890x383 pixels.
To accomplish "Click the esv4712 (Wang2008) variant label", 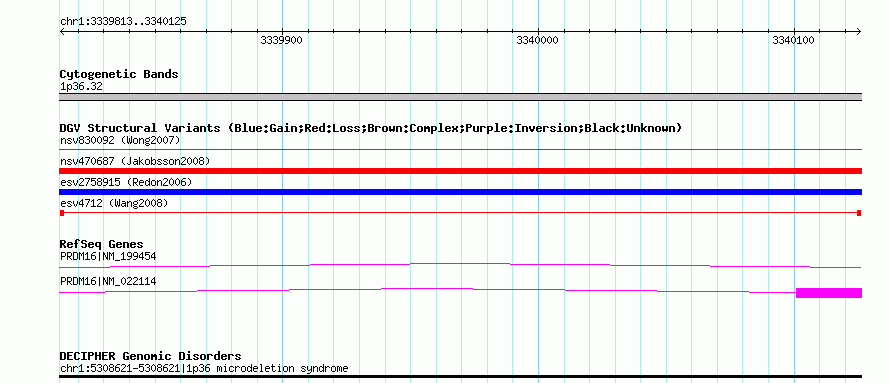I will point(114,203).
